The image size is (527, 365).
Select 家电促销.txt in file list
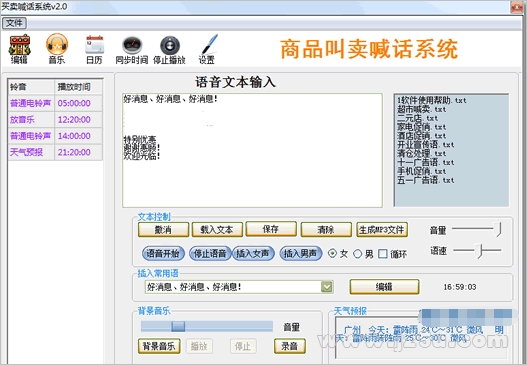pyautogui.click(x=421, y=127)
